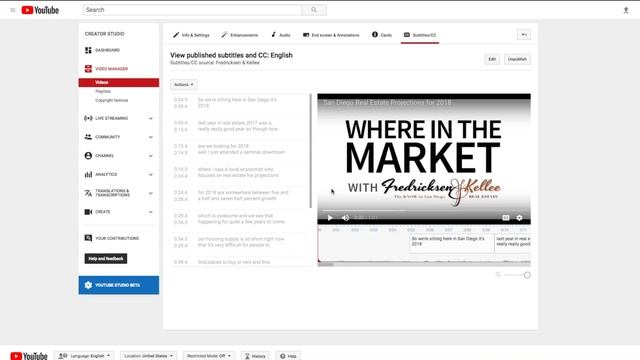Switch to Info & Settings tab
640x360 pixels.
click(x=191, y=35)
